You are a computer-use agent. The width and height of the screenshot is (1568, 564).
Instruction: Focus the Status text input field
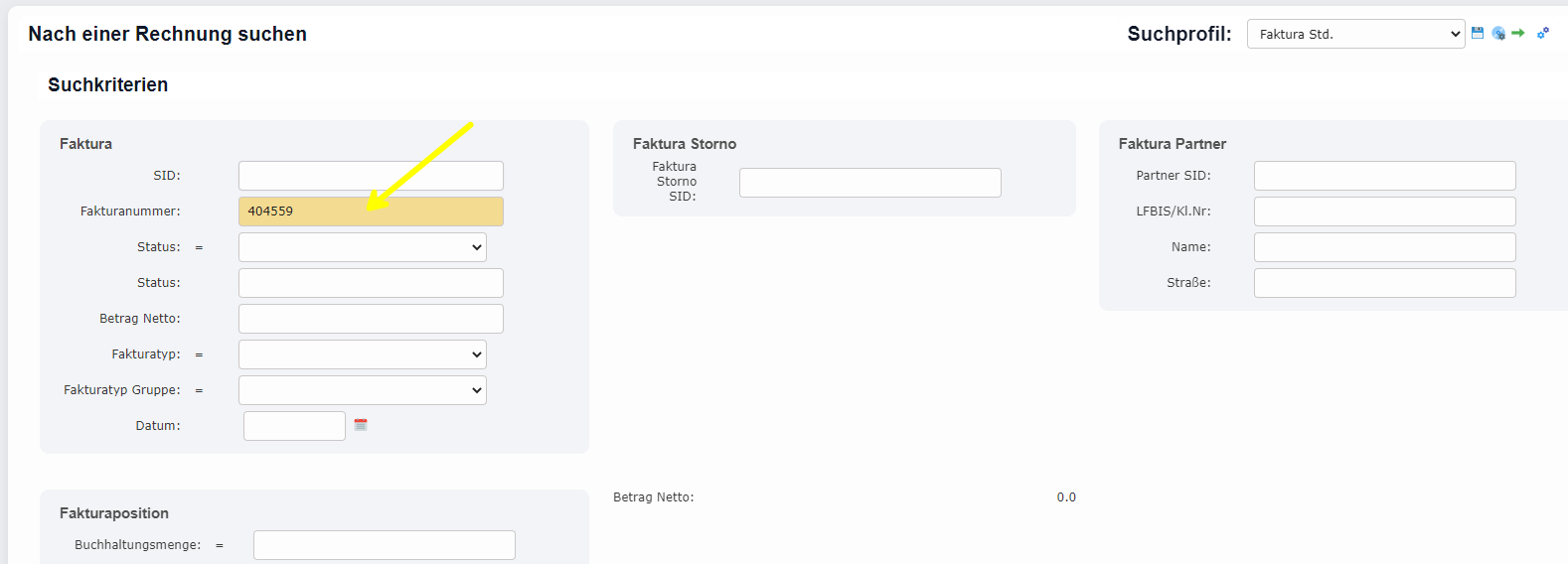click(x=371, y=283)
